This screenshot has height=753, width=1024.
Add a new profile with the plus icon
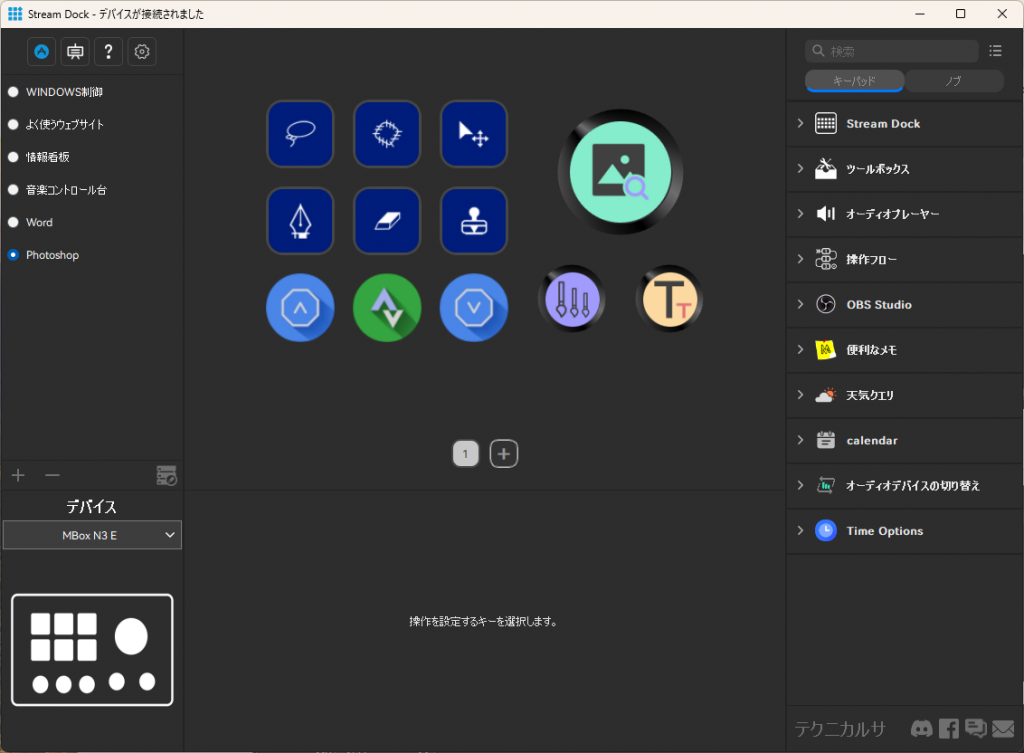(x=18, y=475)
